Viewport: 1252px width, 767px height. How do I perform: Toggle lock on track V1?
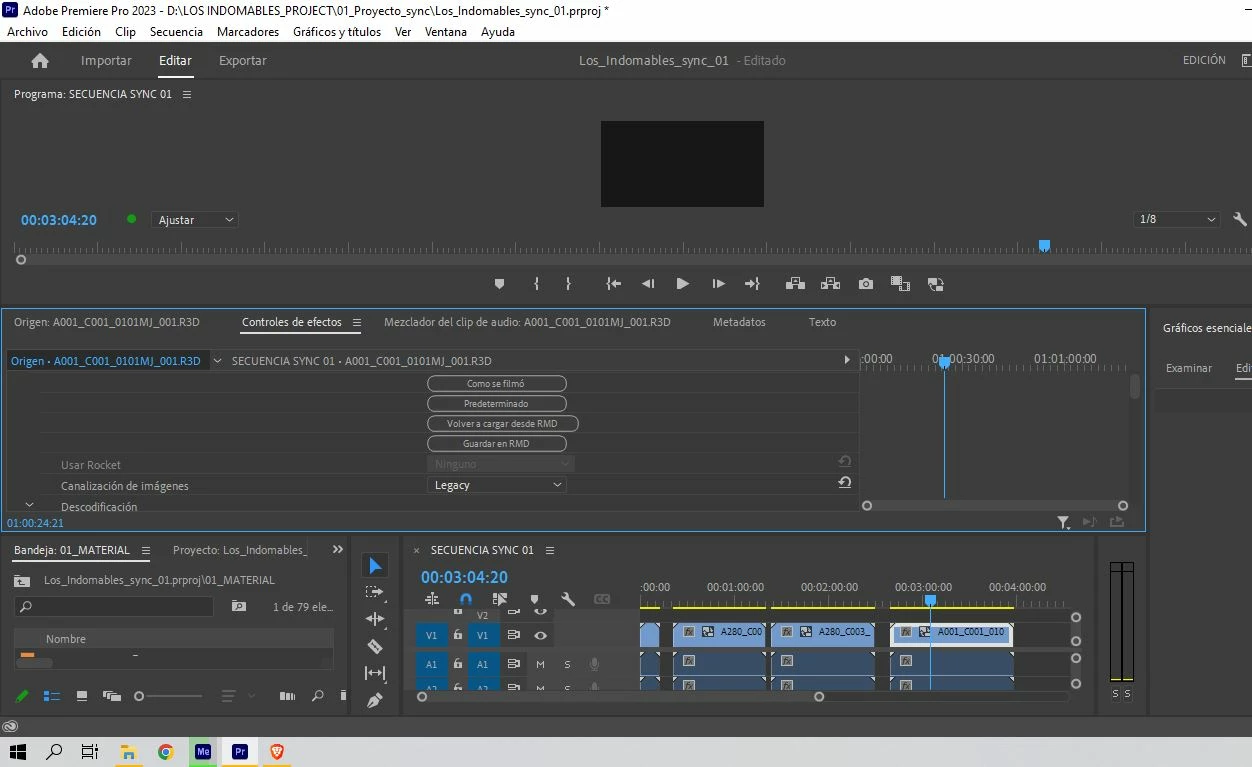pos(458,635)
